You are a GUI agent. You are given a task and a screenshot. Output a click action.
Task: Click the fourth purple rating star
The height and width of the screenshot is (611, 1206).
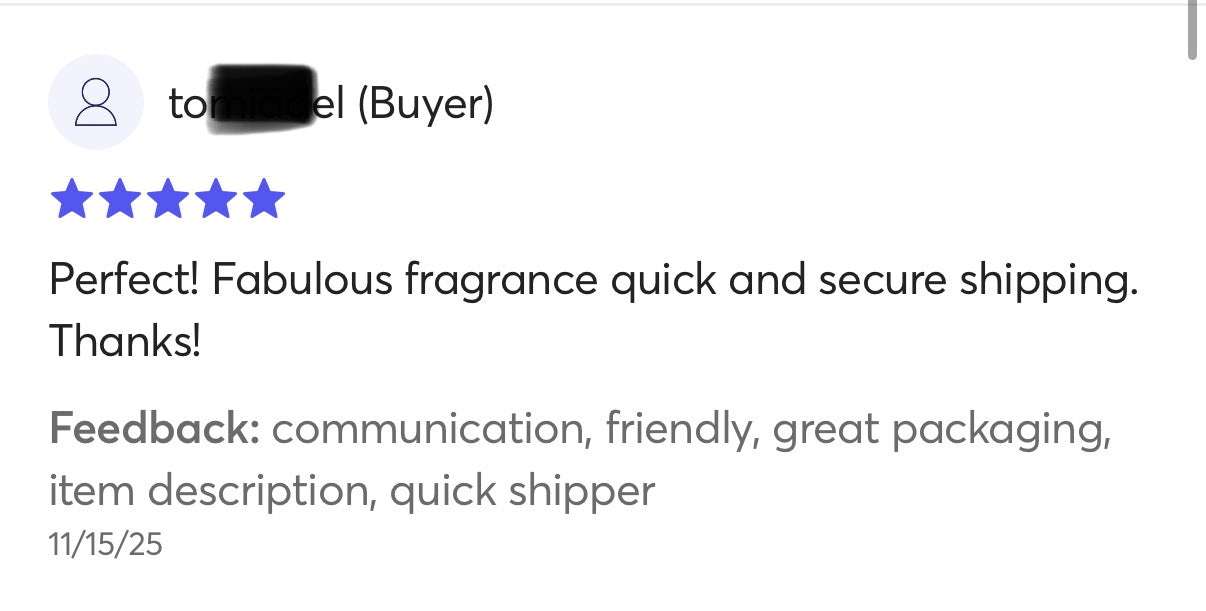[215, 199]
